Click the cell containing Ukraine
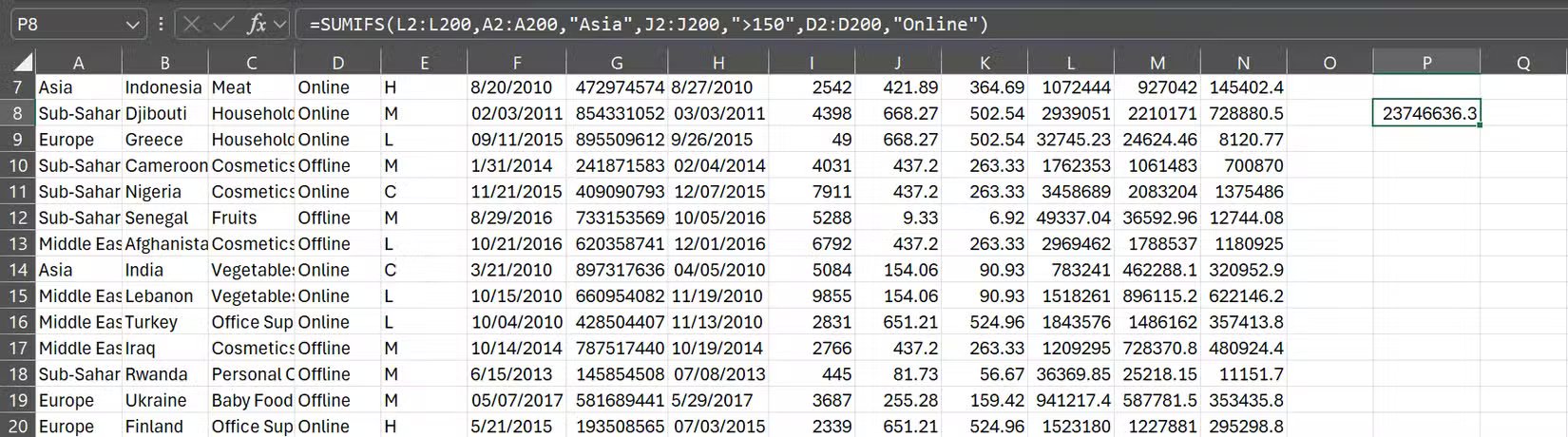The height and width of the screenshot is (437, 1568). click(x=165, y=401)
